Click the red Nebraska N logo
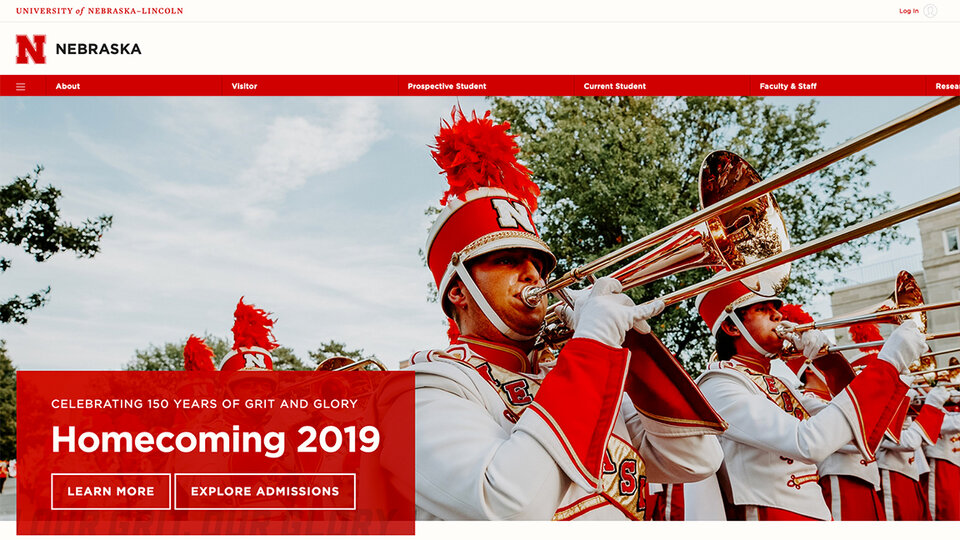The width and height of the screenshot is (960, 540). pyautogui.click(x=31, y=49)
